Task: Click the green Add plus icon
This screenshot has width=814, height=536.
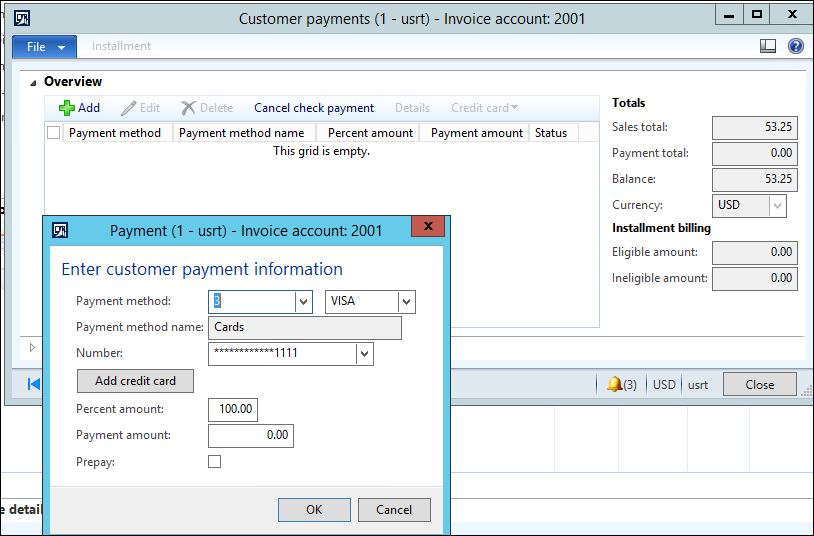Action: (x=67, y=108)
